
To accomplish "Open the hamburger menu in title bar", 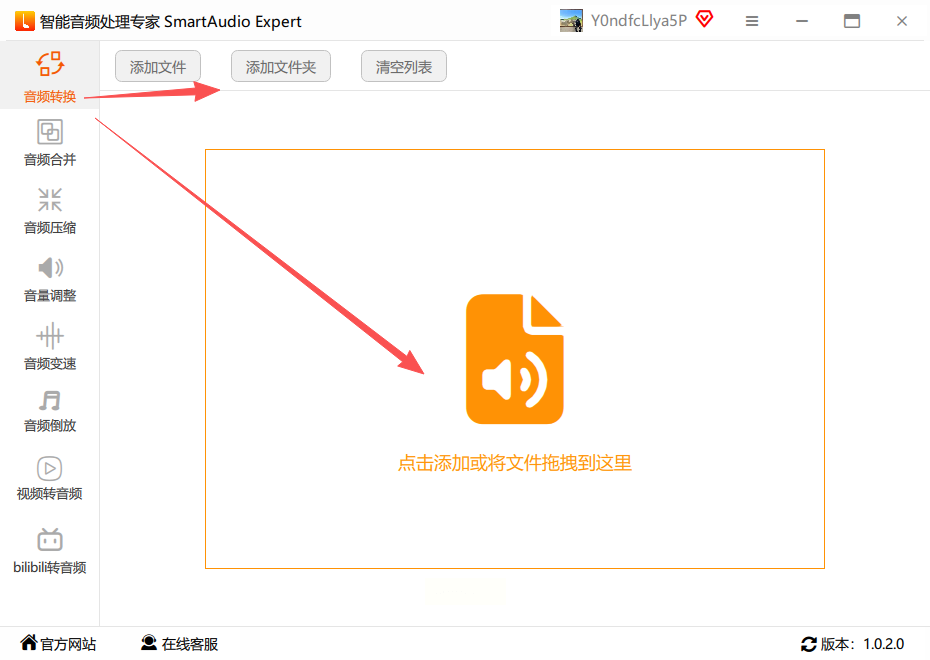I will [x=752, y=21].
